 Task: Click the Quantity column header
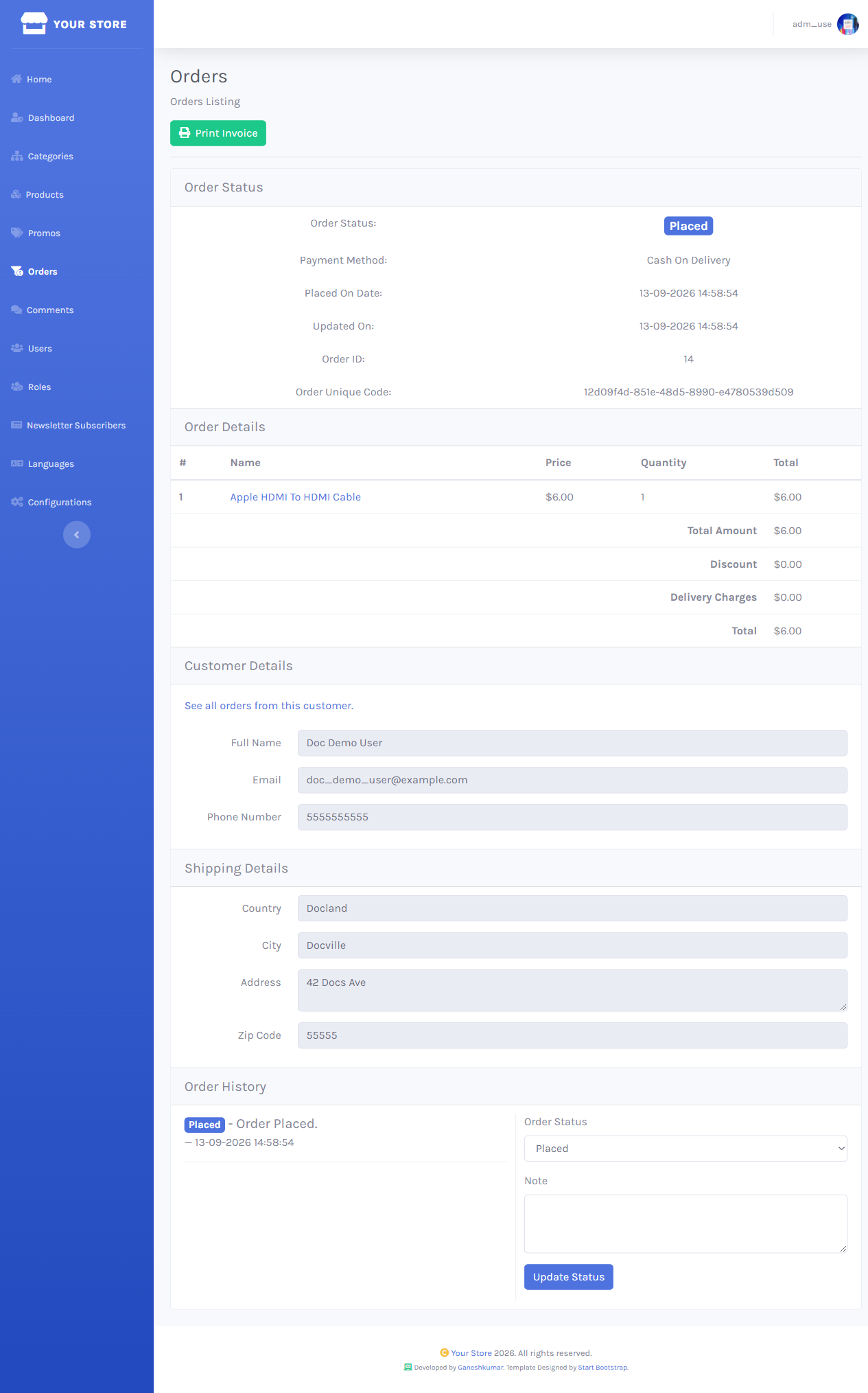coord(664,463)
